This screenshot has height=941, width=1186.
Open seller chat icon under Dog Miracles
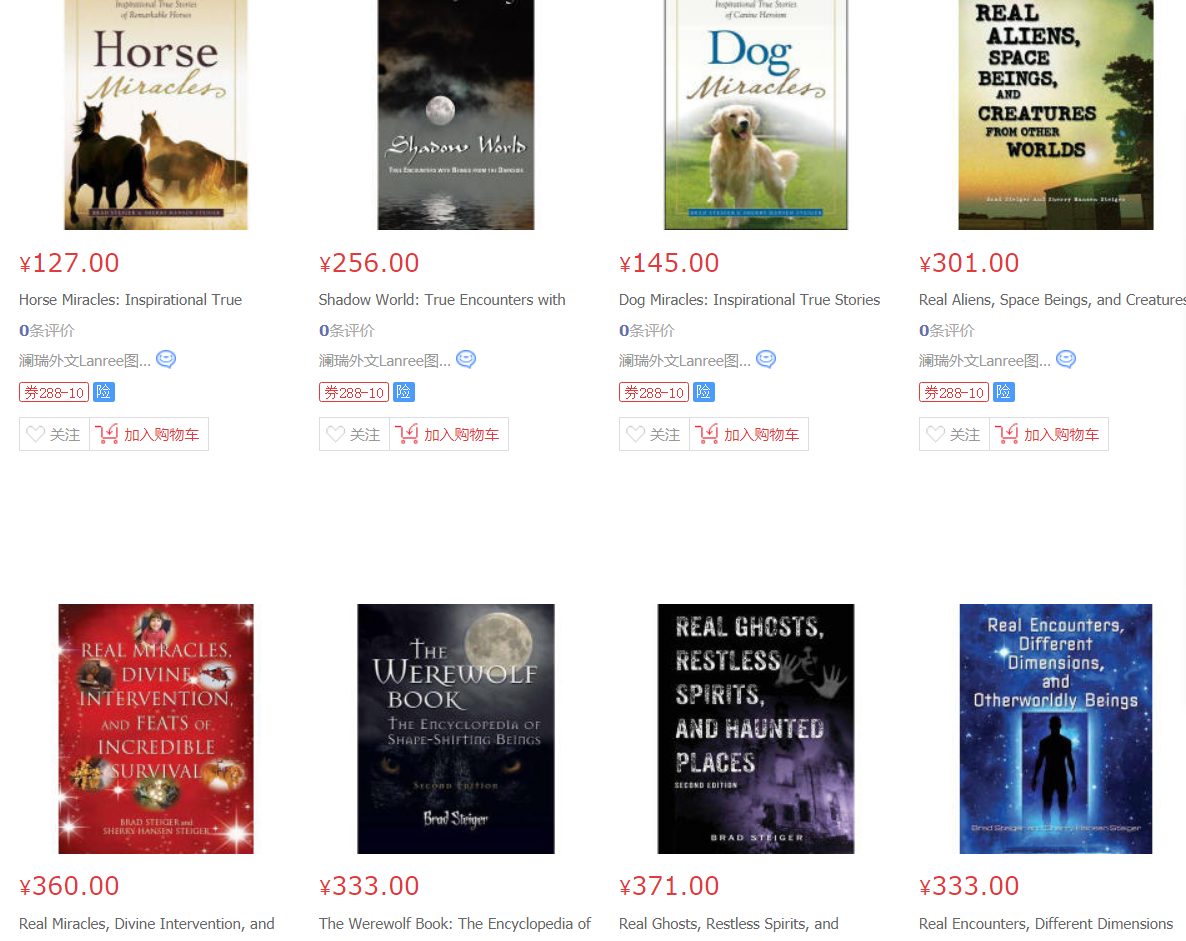click(x=766, y=359)
